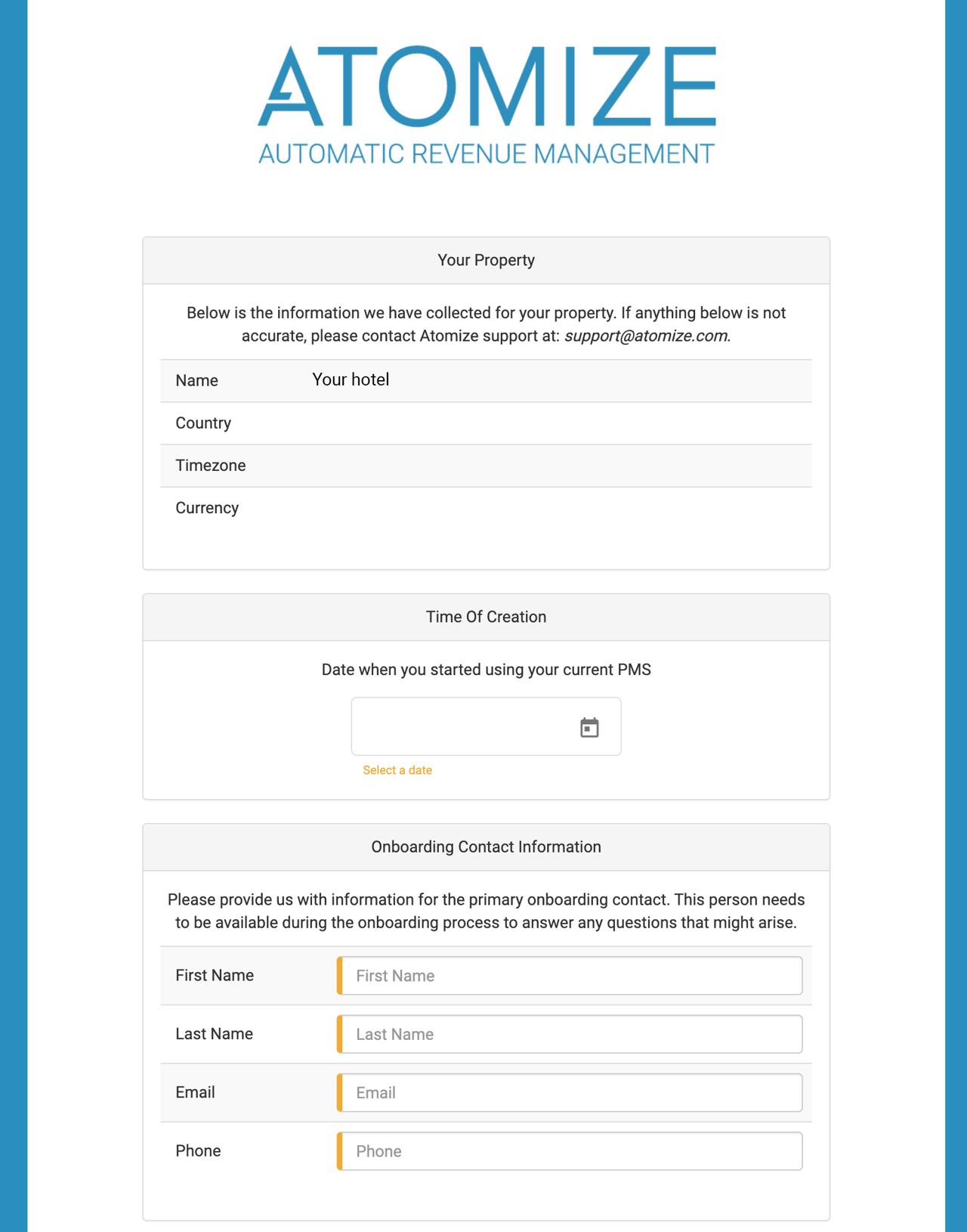Click into the First Name input field

point(570,976)
